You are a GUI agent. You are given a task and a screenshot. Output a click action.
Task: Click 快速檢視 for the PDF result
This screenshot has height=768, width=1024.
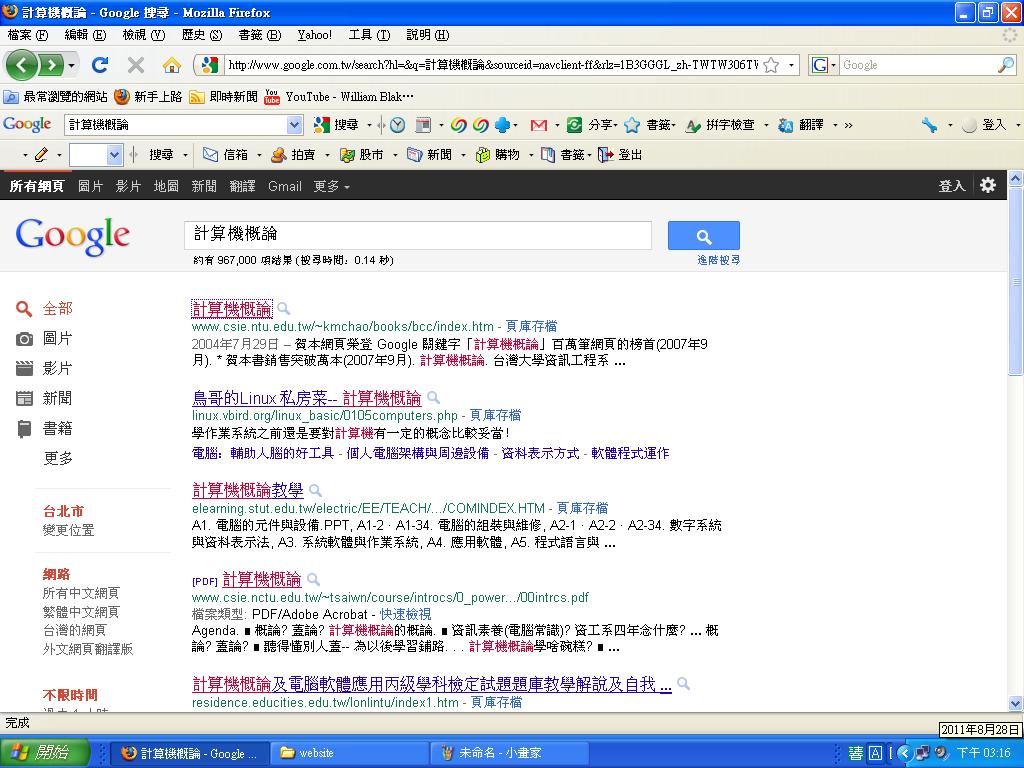pos(406,614)
